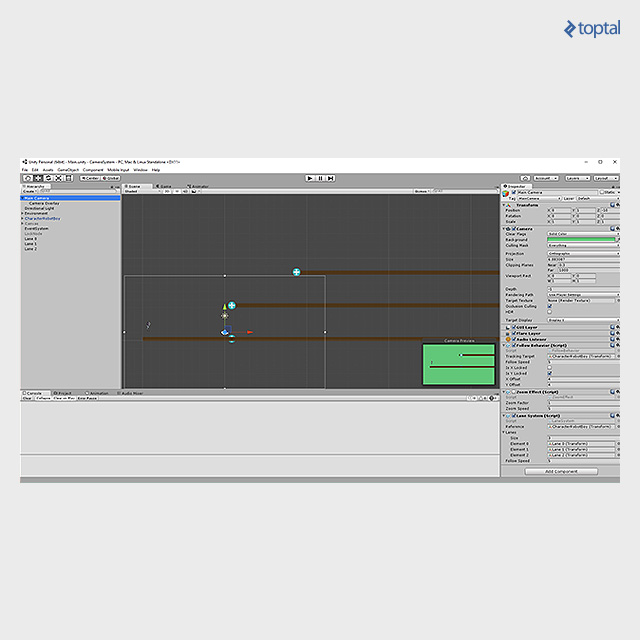Click the Pause button in the toolbar
640x640 pixels.
319,178
